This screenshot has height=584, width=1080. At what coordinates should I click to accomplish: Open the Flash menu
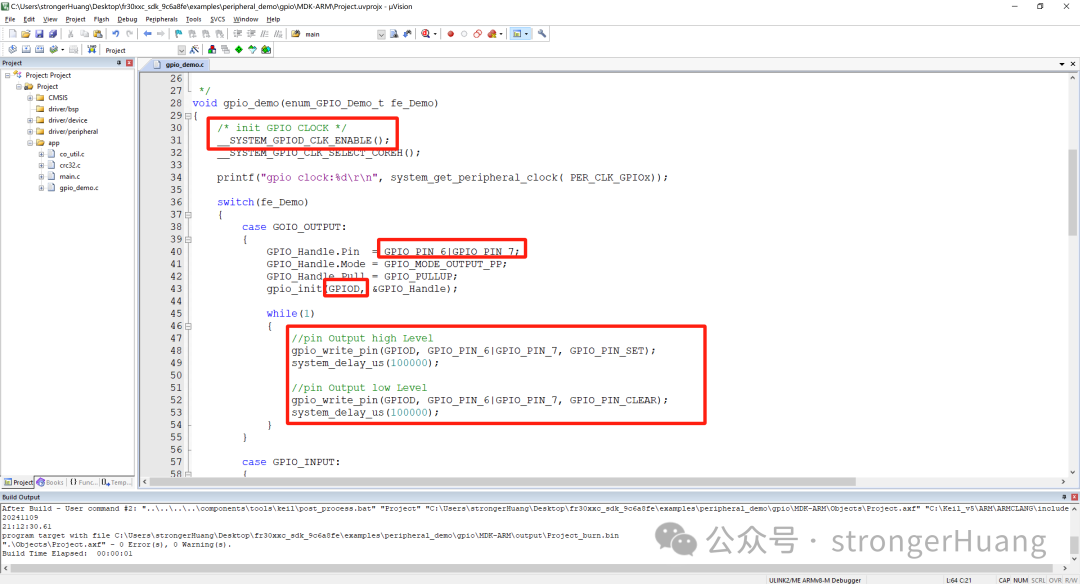pos(101,19)
